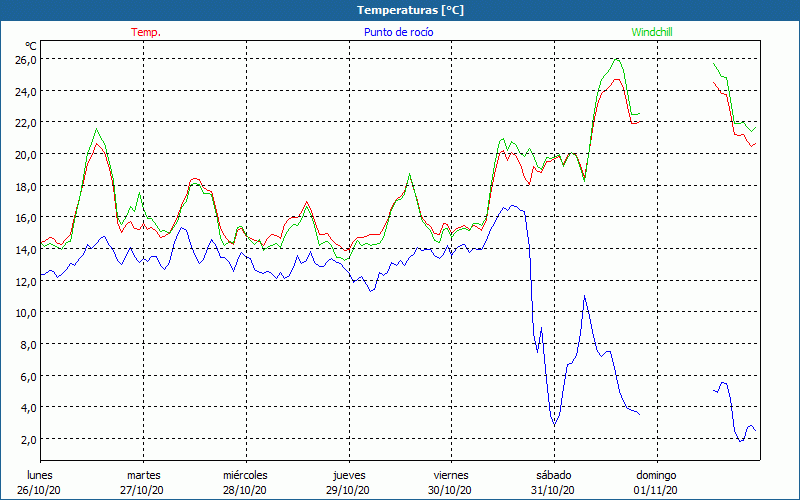Image resolution: width=800 pixels, height=500 pixels.
Task: Click the 'martes' day label
Action: point(144,475)
